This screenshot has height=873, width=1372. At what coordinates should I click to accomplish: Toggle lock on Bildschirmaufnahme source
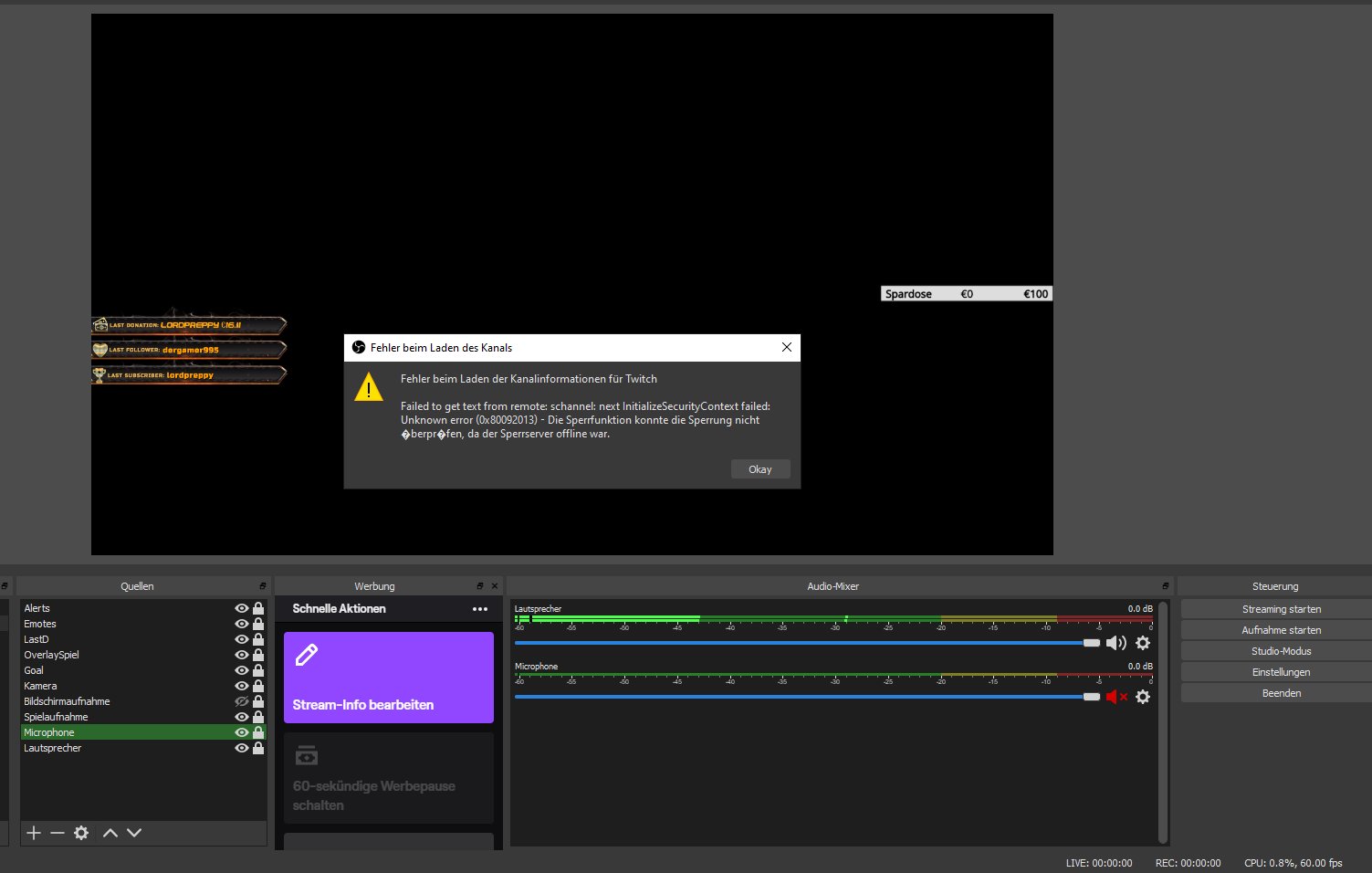[258, 701]
